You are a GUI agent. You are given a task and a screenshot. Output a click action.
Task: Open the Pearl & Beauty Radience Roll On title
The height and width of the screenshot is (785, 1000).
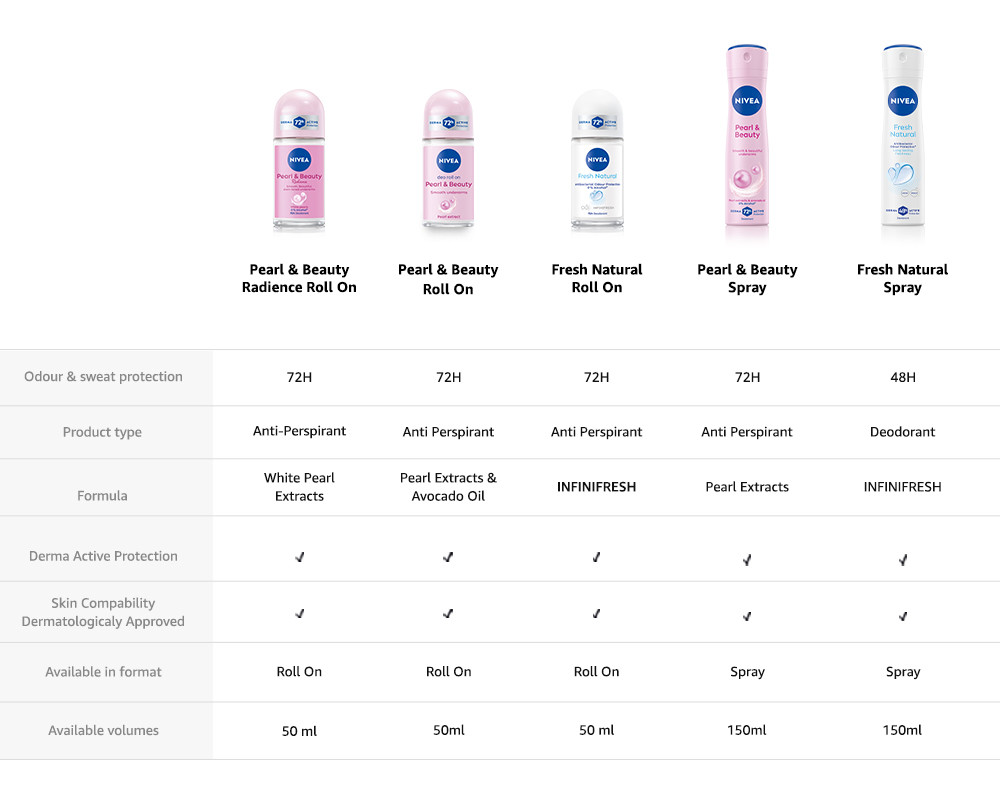[x=299, y=278]
